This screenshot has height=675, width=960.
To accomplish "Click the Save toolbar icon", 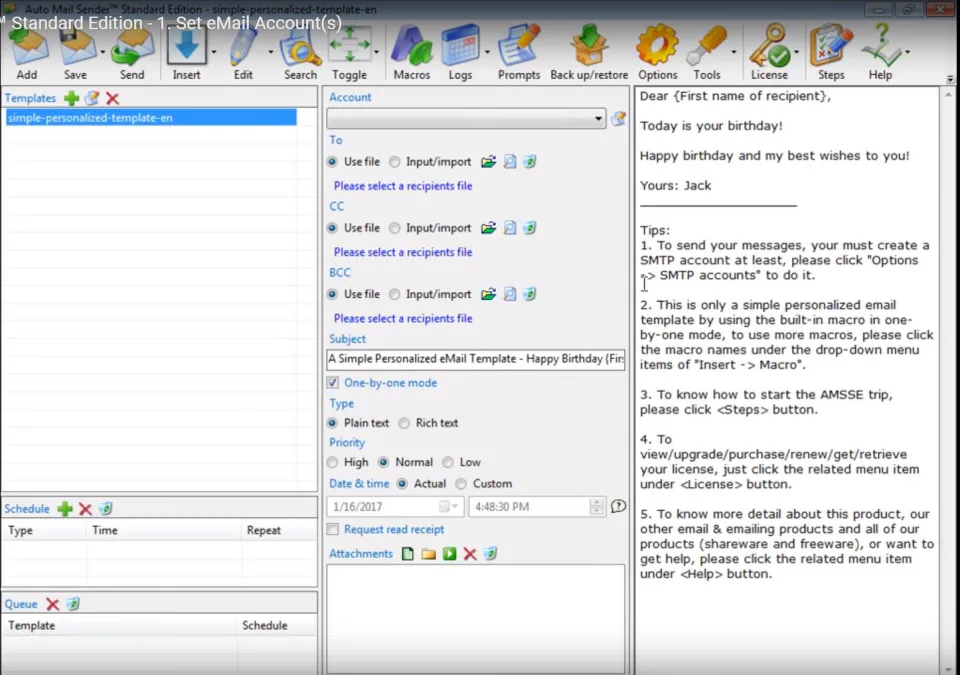I will coord(76,55).
